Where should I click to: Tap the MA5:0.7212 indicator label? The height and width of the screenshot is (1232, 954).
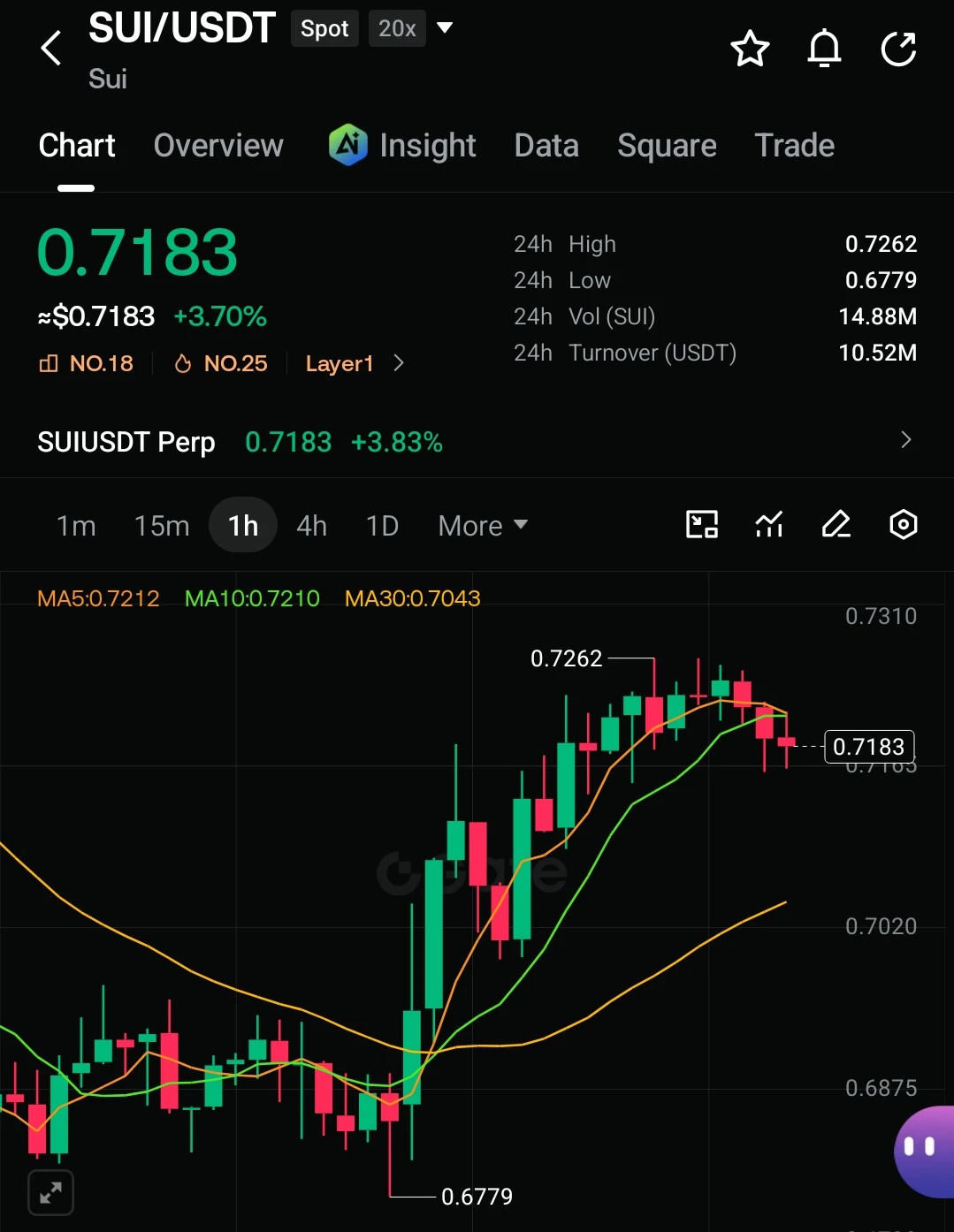98,598
